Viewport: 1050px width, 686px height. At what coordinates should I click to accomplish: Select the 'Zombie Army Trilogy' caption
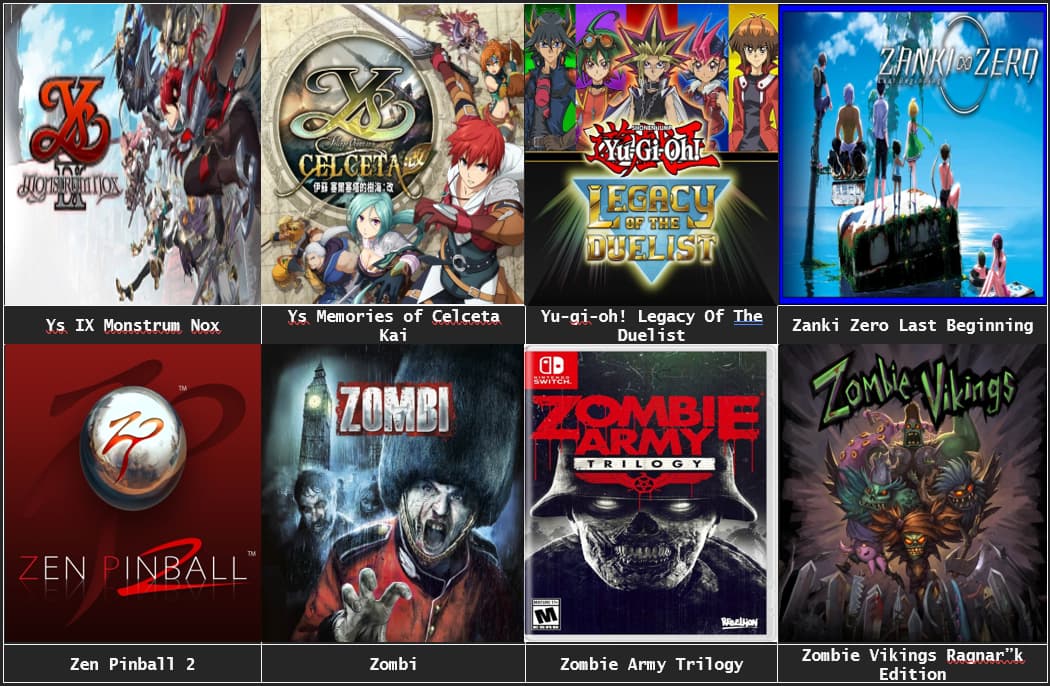pyautogui.click(x=651, y=664)
